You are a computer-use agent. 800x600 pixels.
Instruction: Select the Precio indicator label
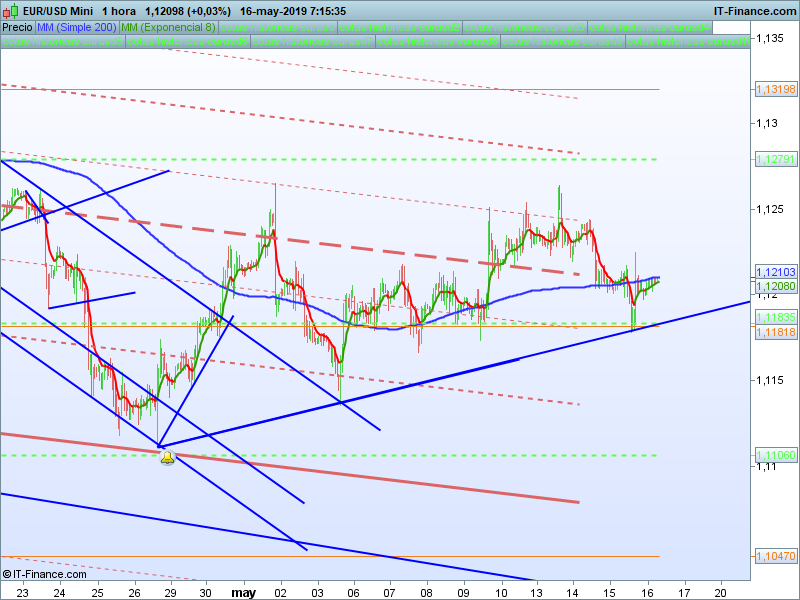17,27
